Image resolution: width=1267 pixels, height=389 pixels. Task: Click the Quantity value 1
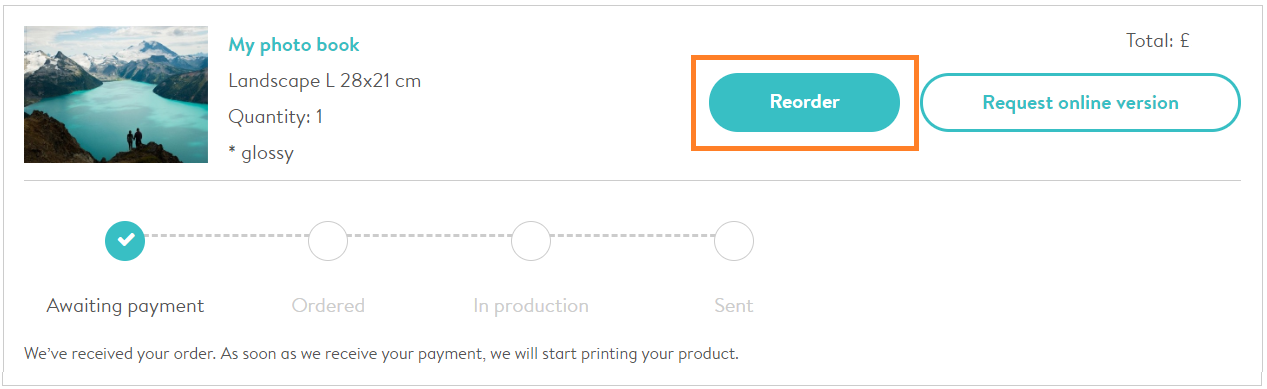(319, 117)
